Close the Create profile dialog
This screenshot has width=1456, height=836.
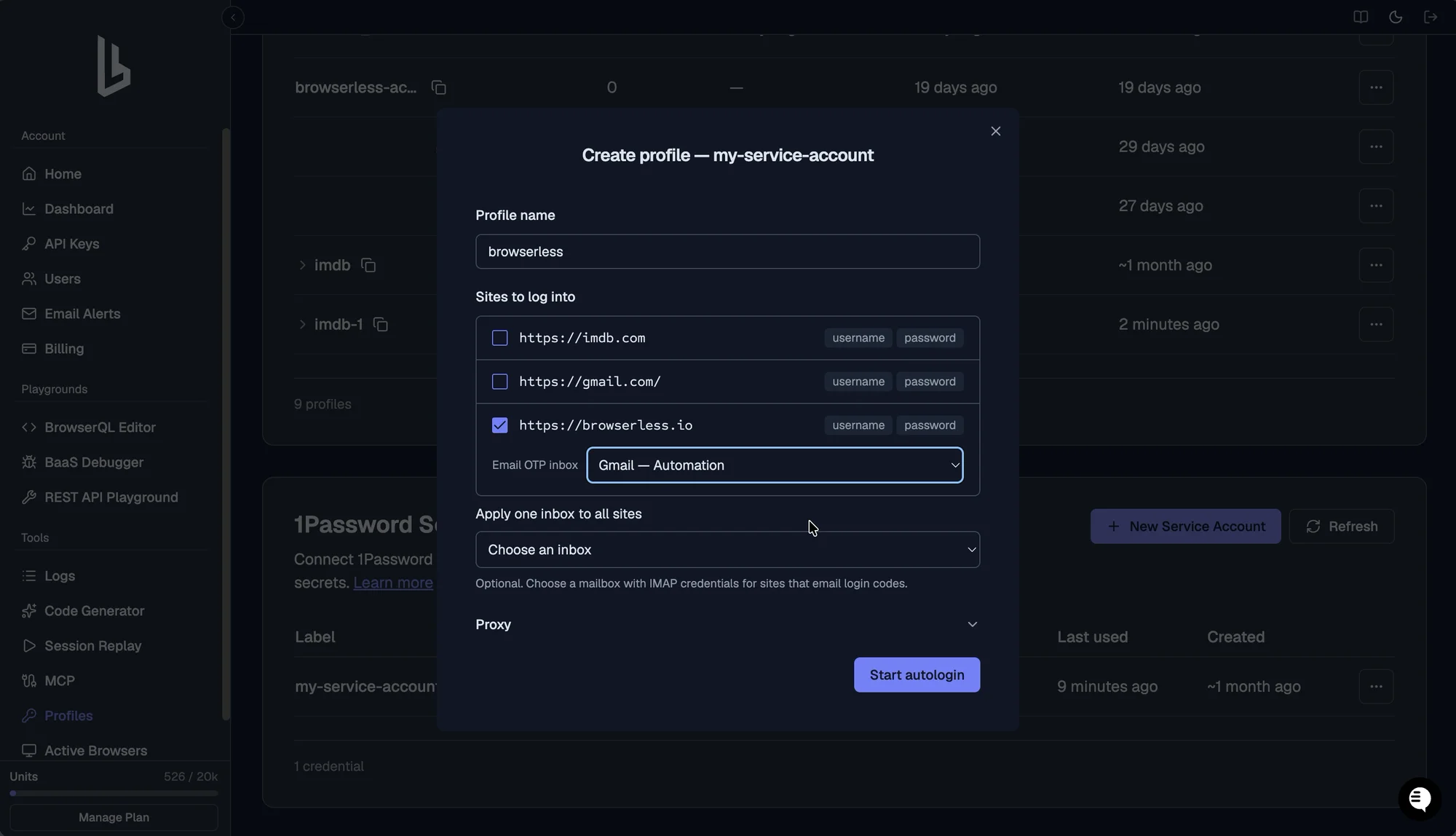pos(995,131)
